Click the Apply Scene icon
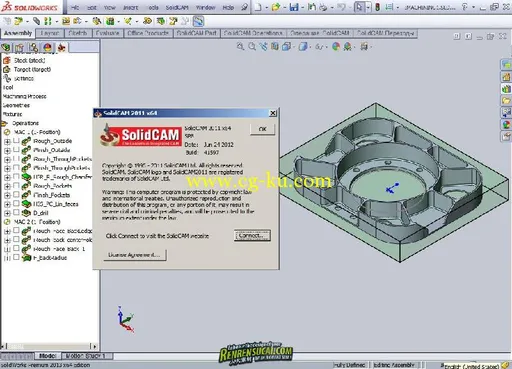512x369 pixels. (x=348, y=47)
